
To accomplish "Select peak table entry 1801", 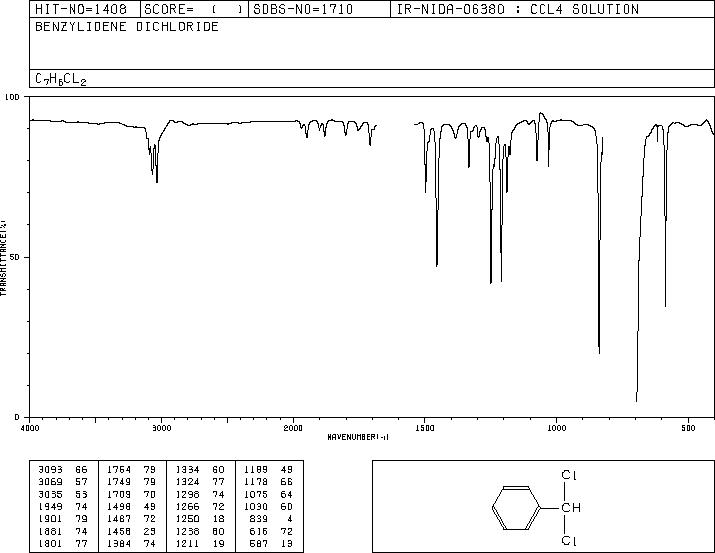I will [x=51, y=543].
